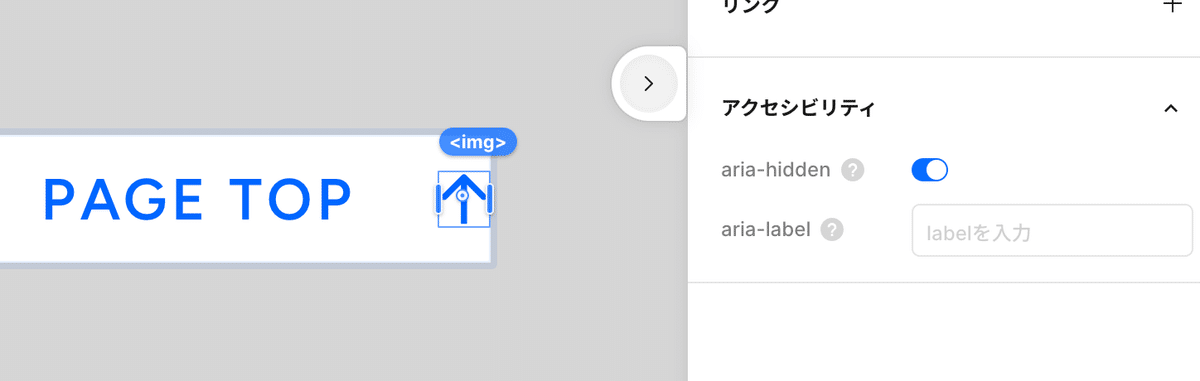Click the left handle of the selected image
Viewport: 1200px width, 381px height.
tap(438, 199)
